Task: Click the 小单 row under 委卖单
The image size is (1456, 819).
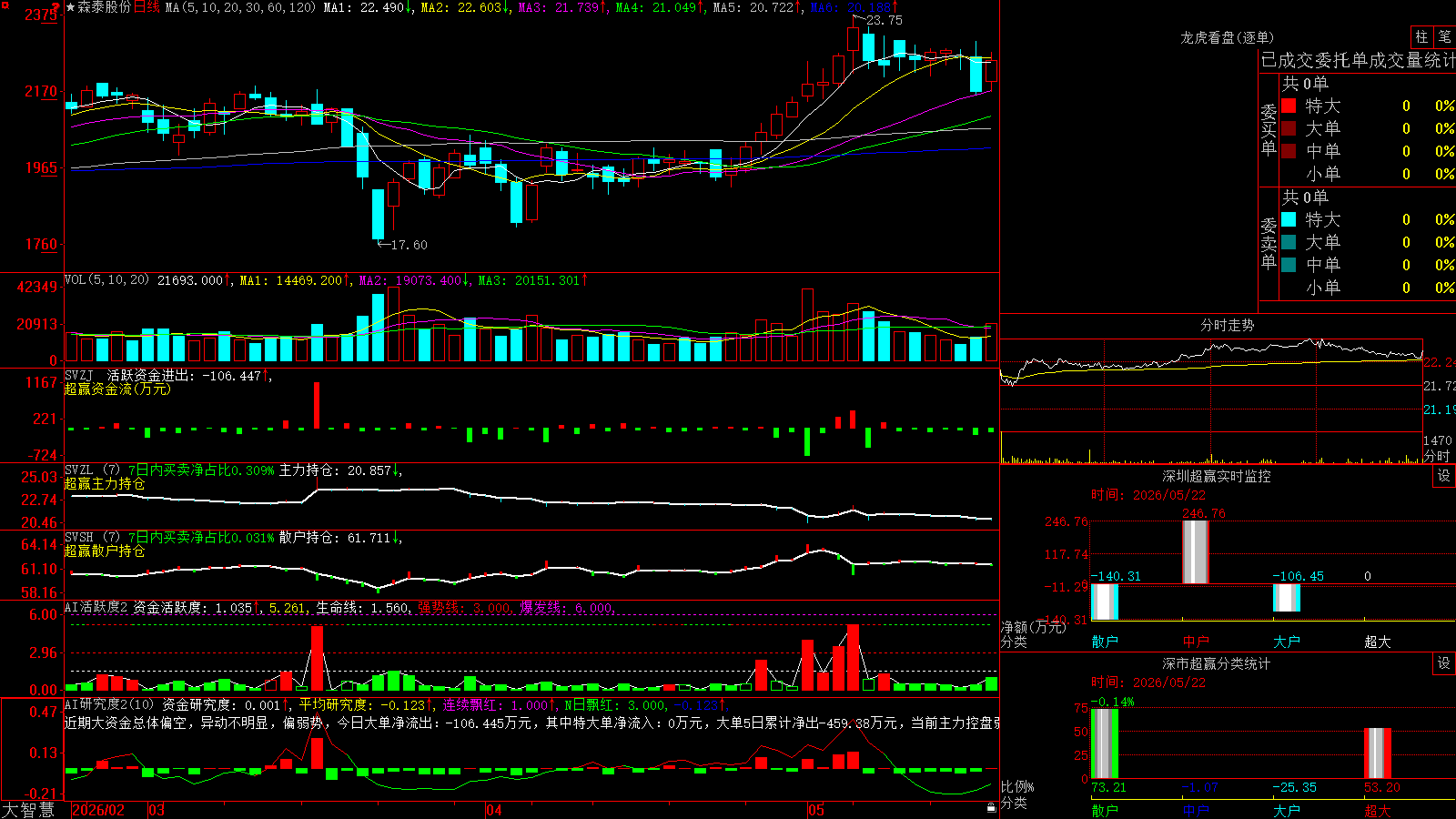Action: (1368, 288)
